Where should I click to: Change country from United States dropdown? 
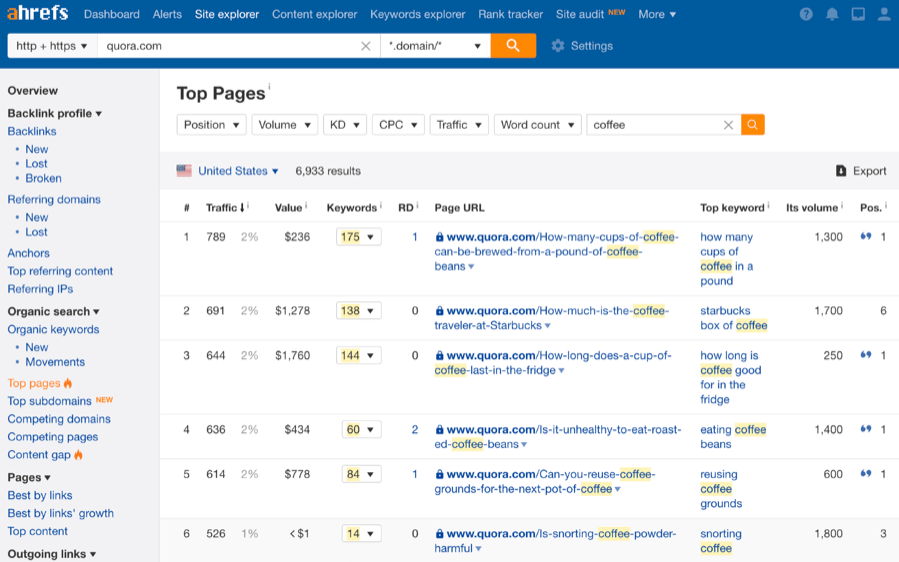point(238,171)
